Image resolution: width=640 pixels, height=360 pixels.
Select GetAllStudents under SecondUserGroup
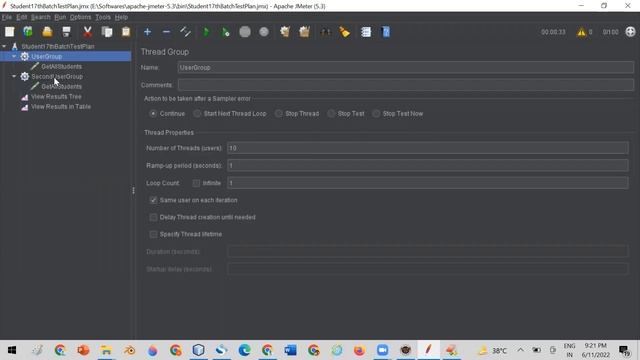pyautogui.click(x=61, y=87)
